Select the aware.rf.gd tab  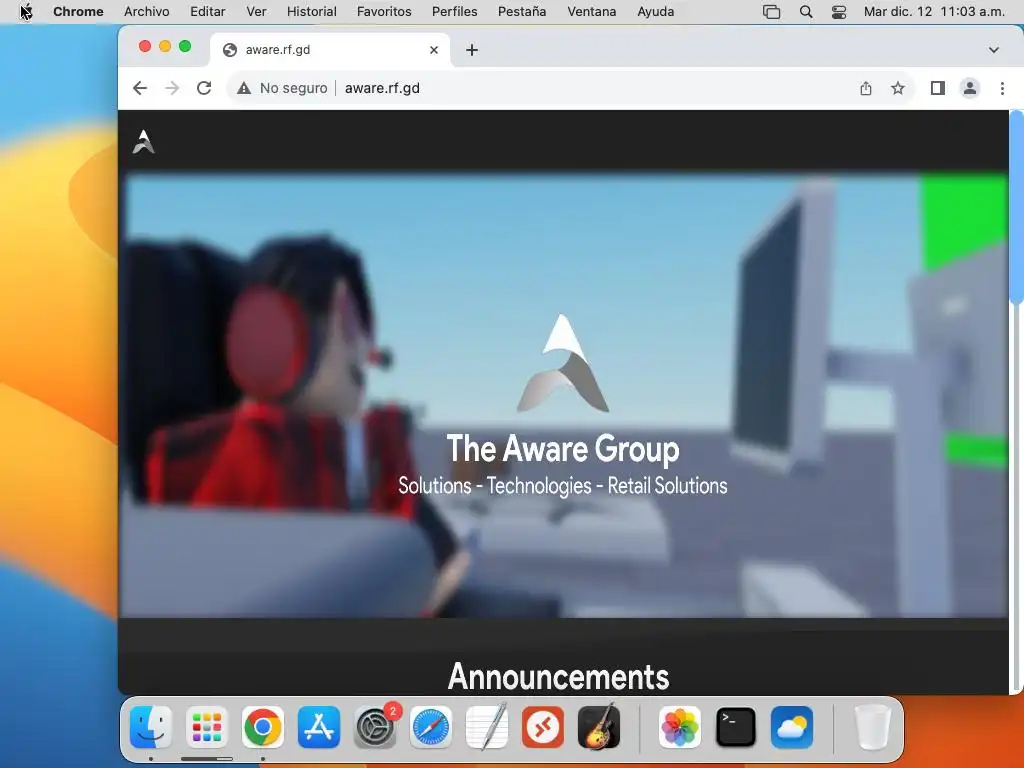(330, 50)
